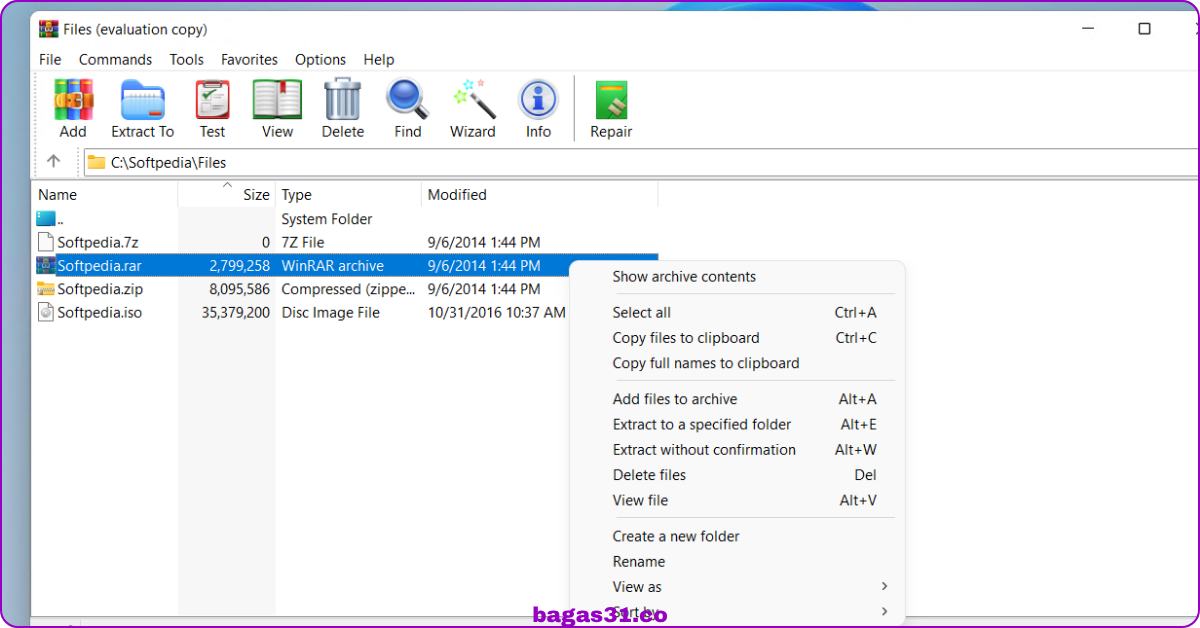Select the Softpedia.7z file name
Viewport: 1200px width, 628px height.
(100, 242)
